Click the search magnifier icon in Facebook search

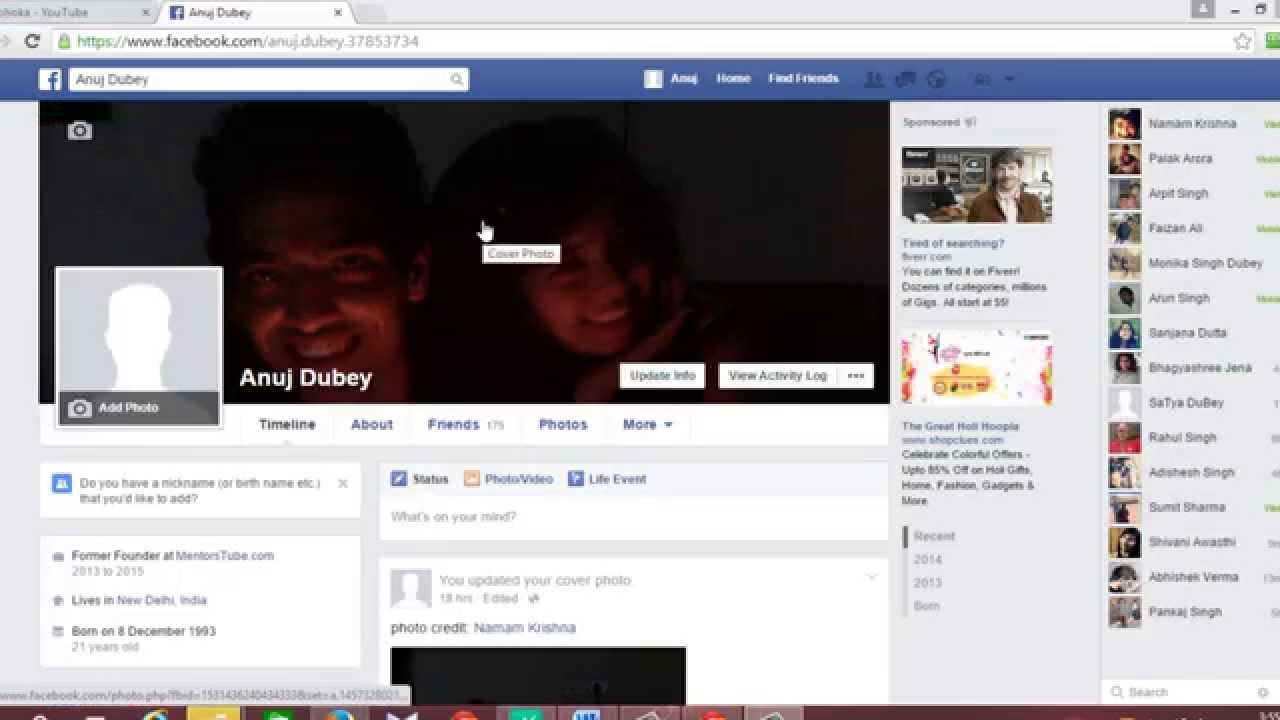pyautogui.click(x=456, y=79)
